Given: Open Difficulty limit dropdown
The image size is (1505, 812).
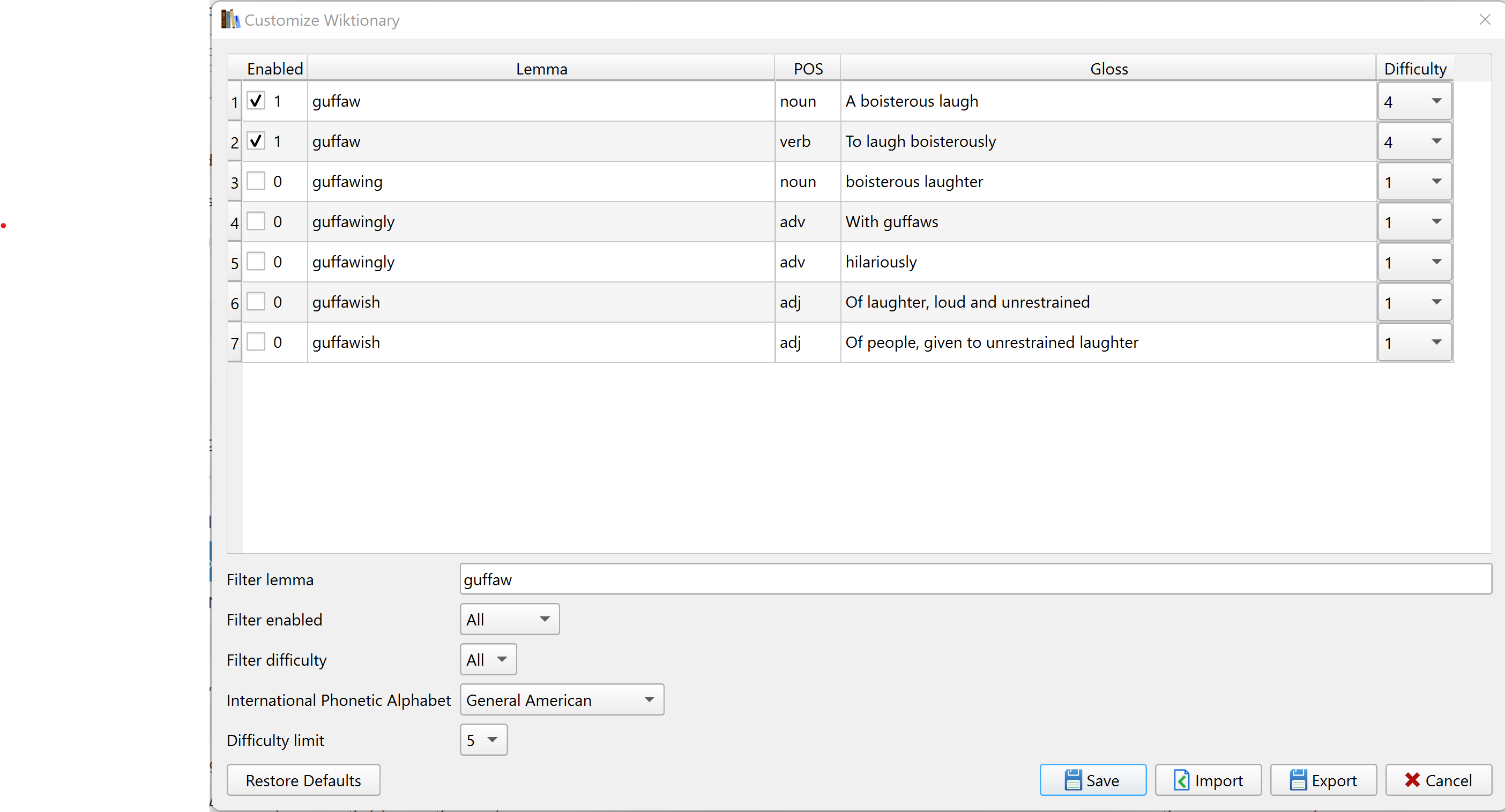Looking at the screenshot, I should 483,740.
